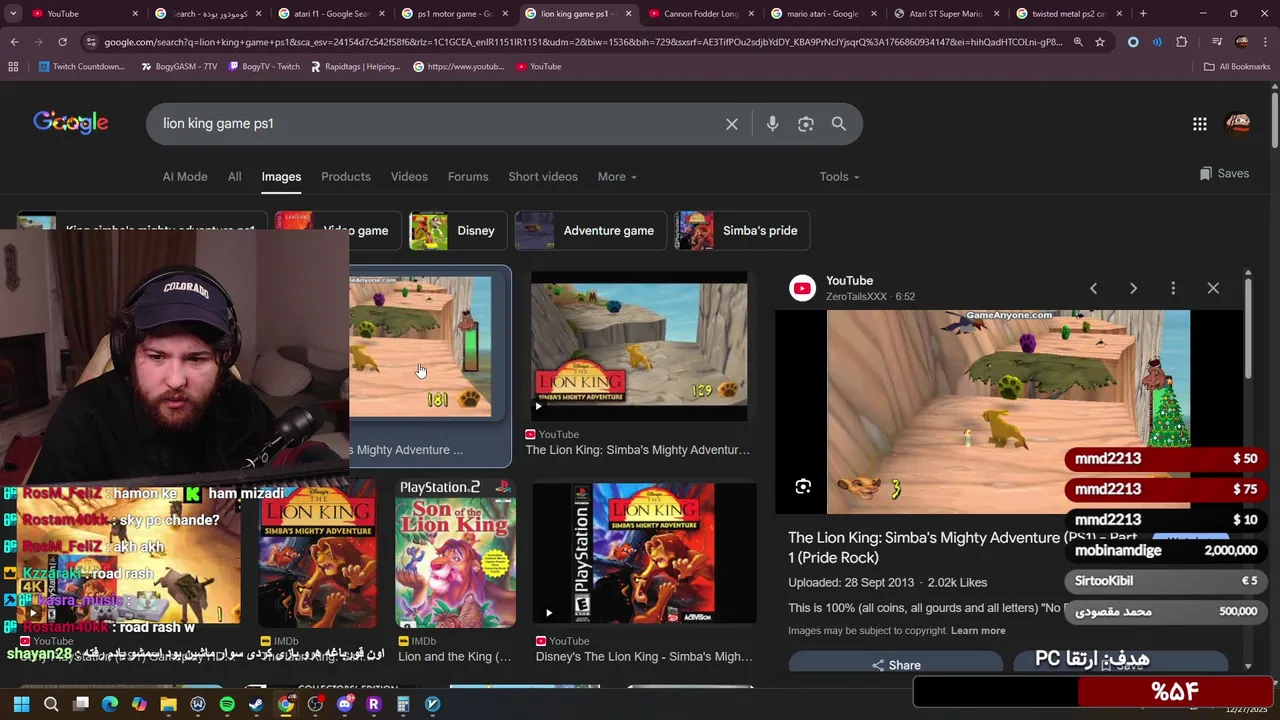Image resolution: width=1280 pixels, height=720 pixels.
Task: Open Chrome three-dot menu
Action: coord(1265,42)
